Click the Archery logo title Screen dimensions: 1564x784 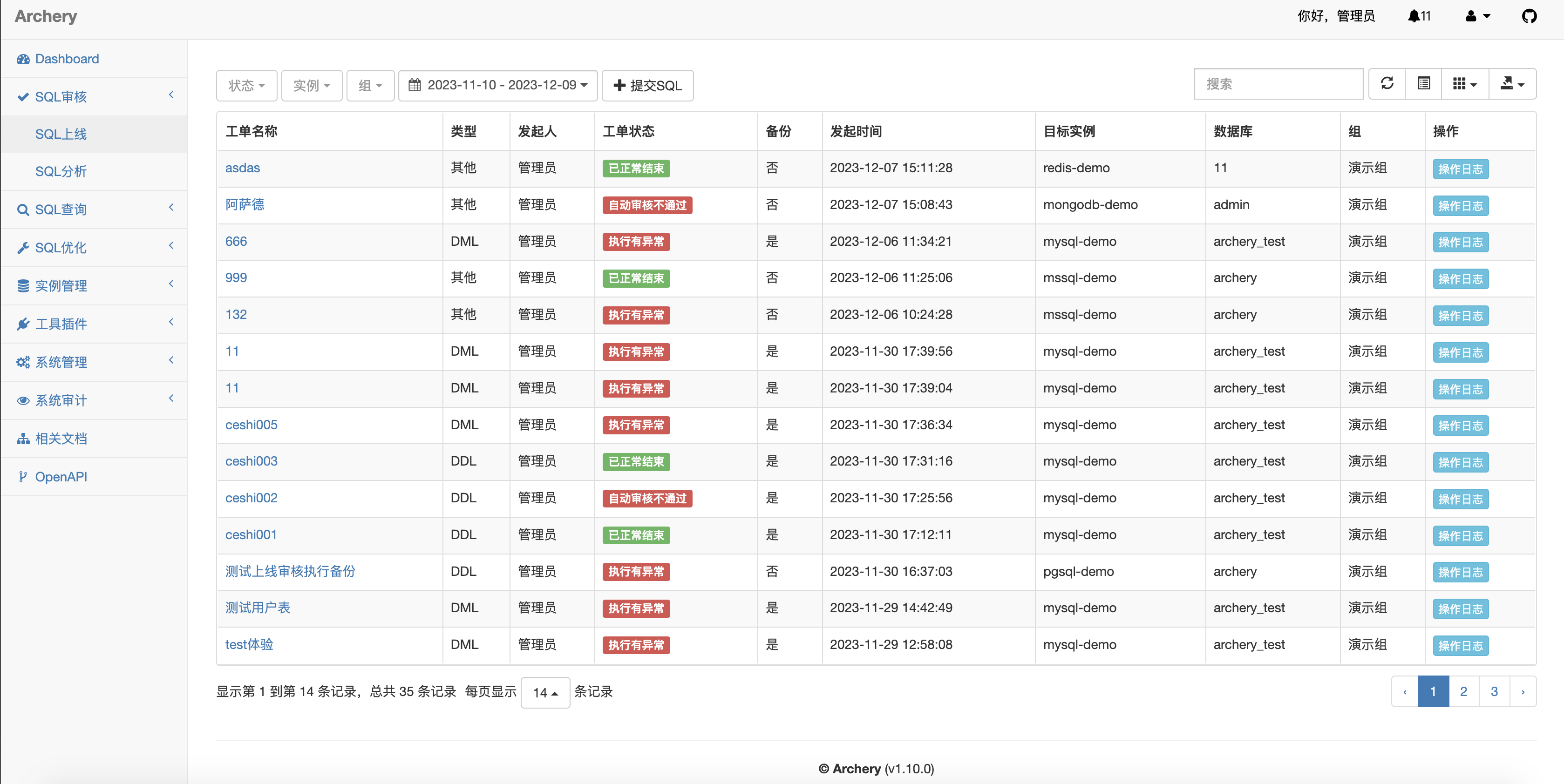(46, 16)
